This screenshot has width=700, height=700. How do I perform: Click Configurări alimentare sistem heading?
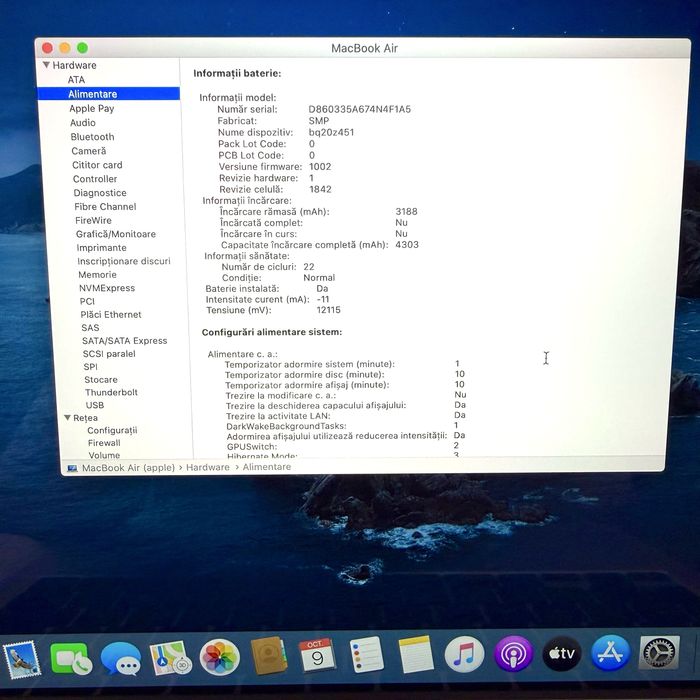272,332
